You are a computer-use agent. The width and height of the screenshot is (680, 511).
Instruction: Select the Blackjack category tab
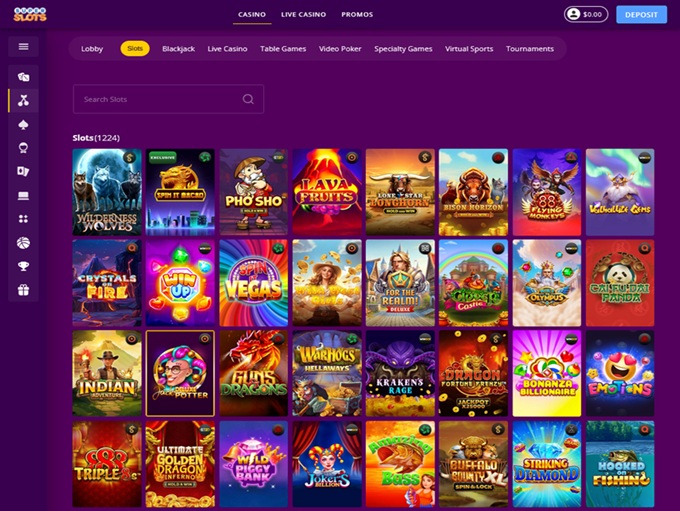pyautogui.click(x=178, y=49)
